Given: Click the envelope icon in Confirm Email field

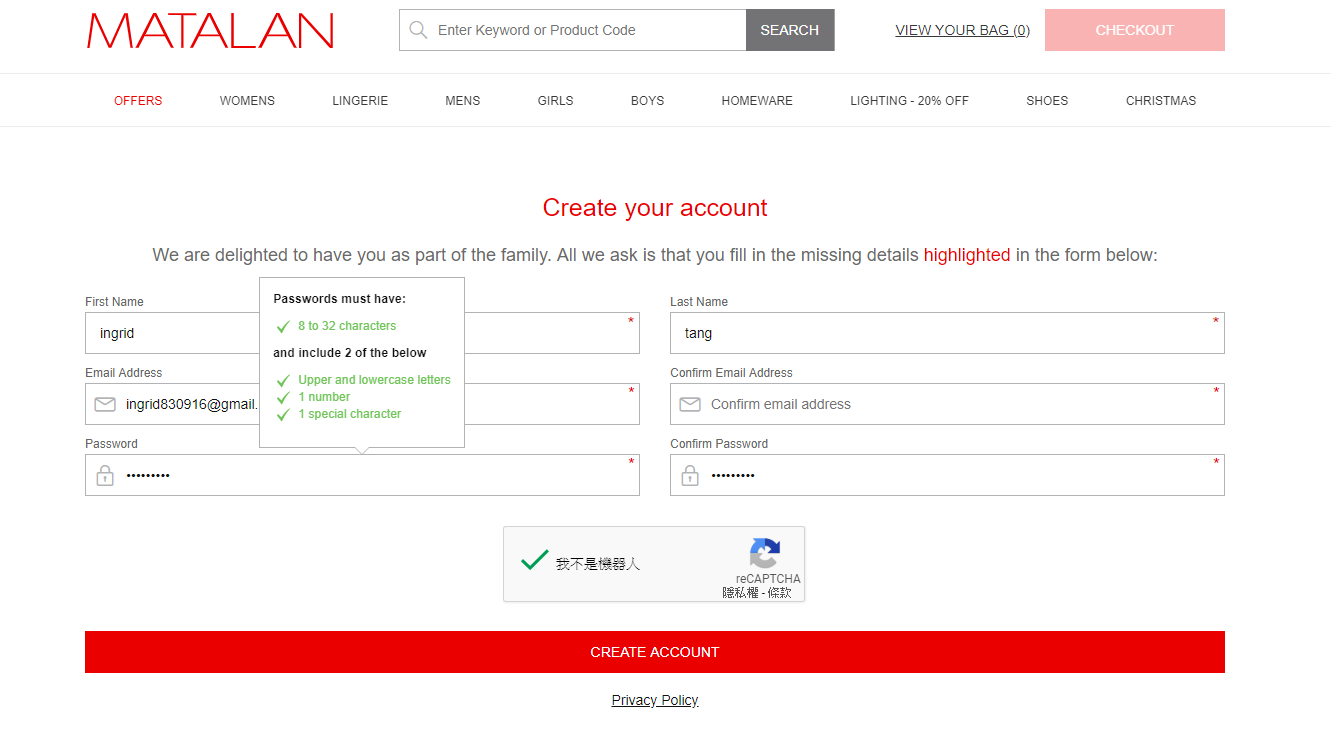Looking at the screenshot, I should tap(690, 405).
